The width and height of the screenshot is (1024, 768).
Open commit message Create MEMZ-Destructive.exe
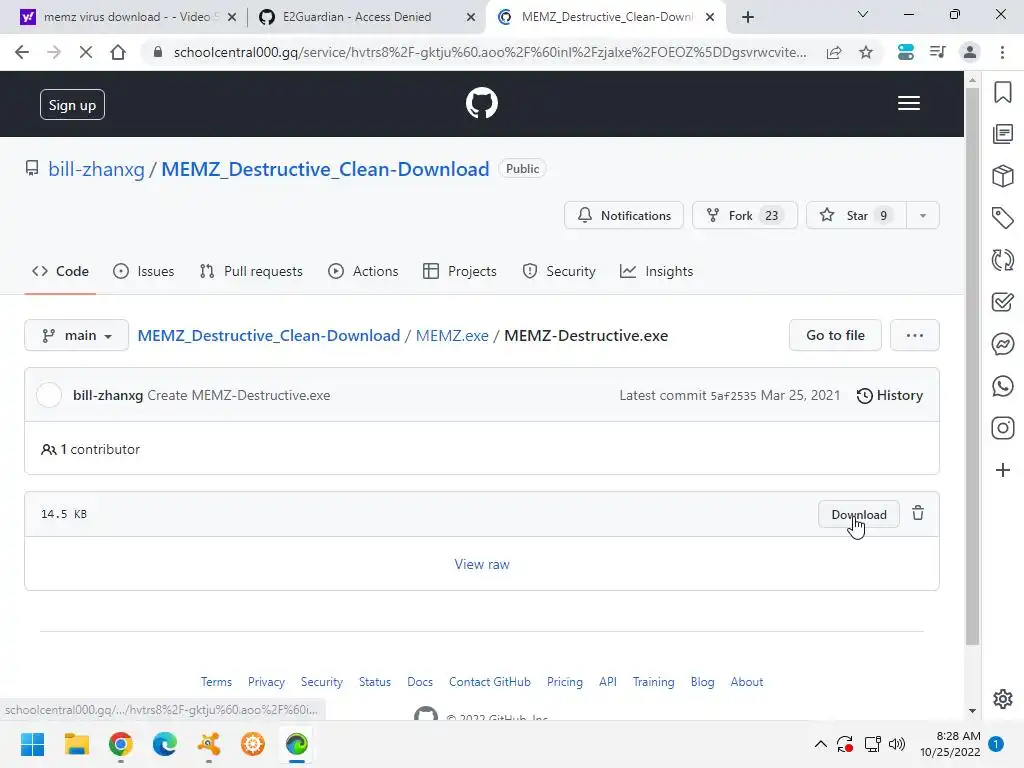(238, 395)
